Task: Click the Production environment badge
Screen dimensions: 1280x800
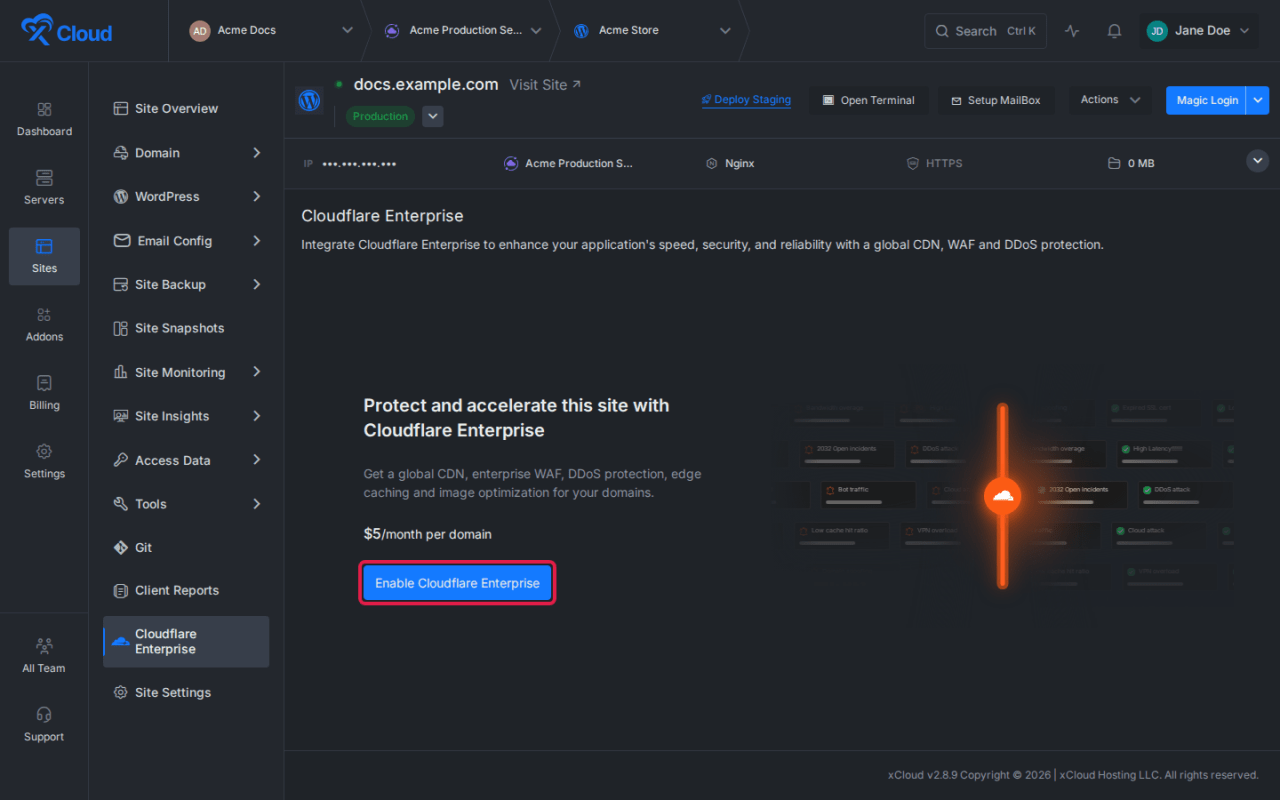Action: click(380, 116)
